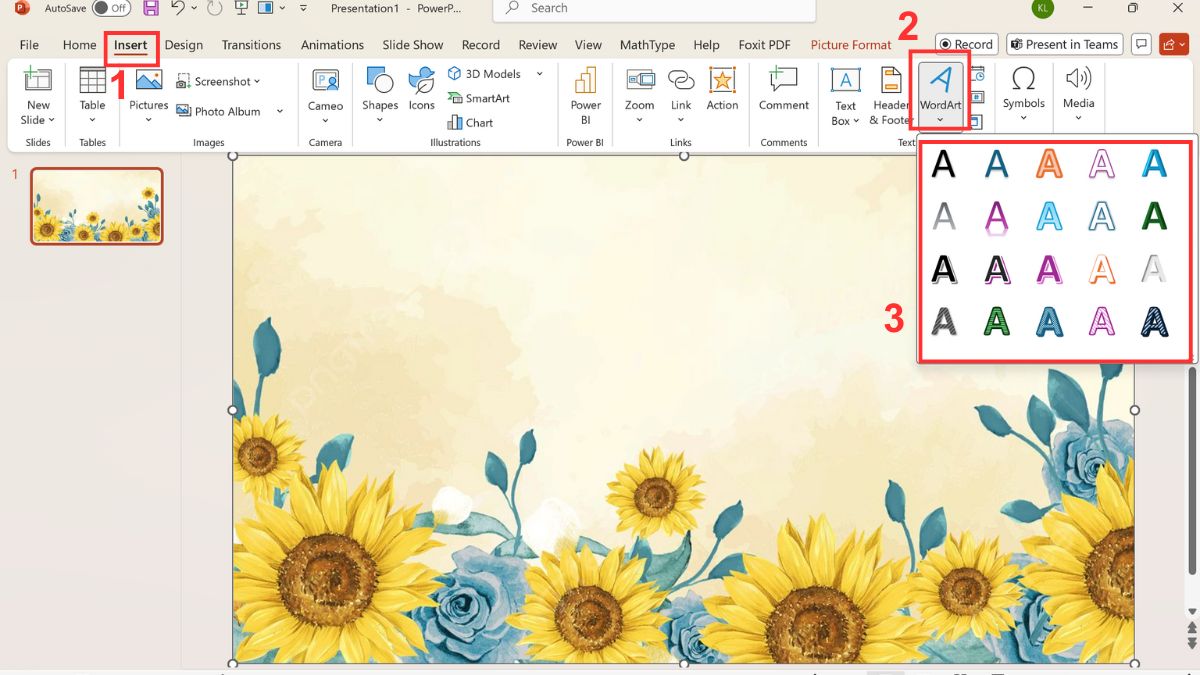Click the Link icon
Screen dimensions: 1200x675
point(681,81)
